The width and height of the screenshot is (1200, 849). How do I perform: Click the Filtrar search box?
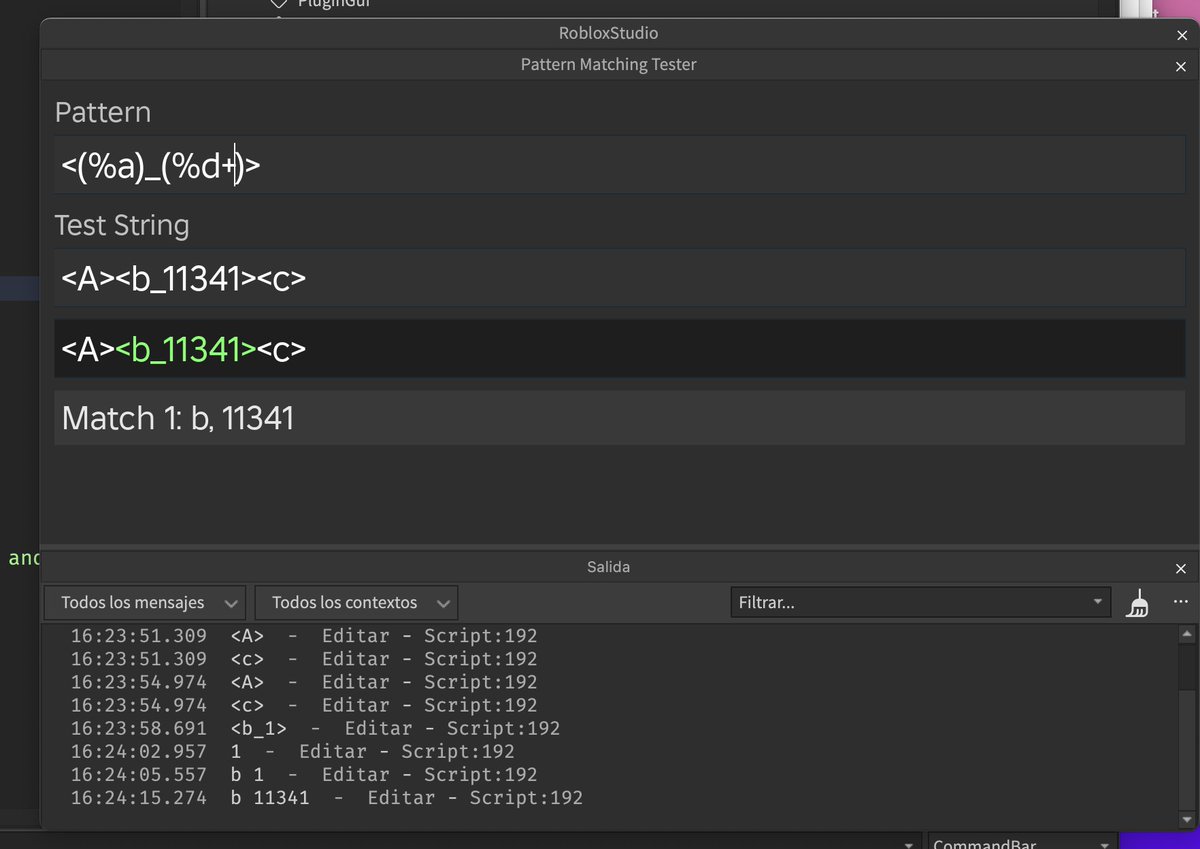(x=880, y=603)
